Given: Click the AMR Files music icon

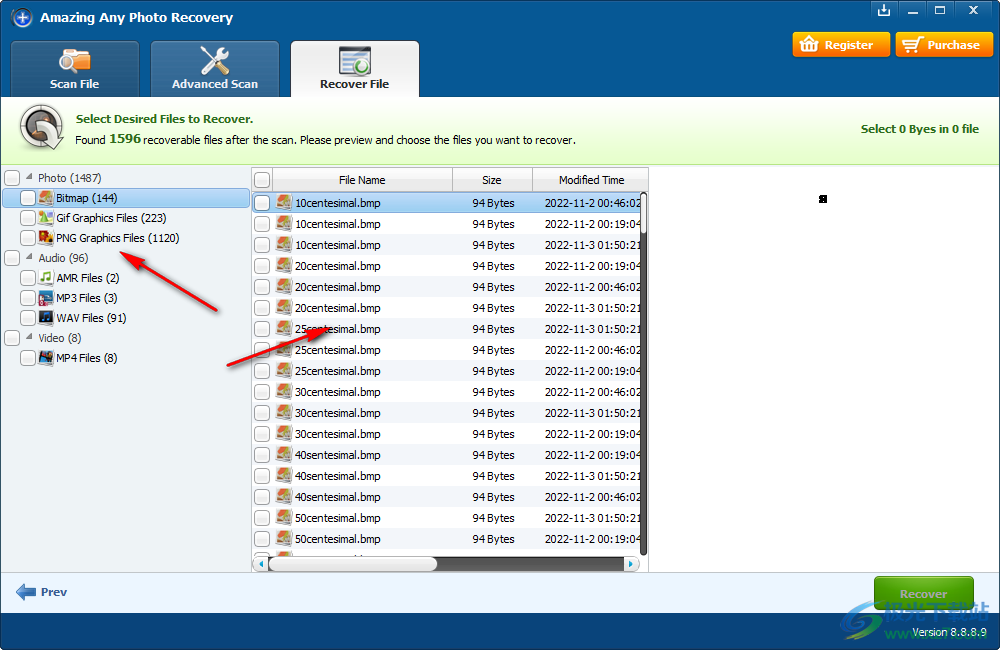Looking at the screenshot, I should coord(46,278).
